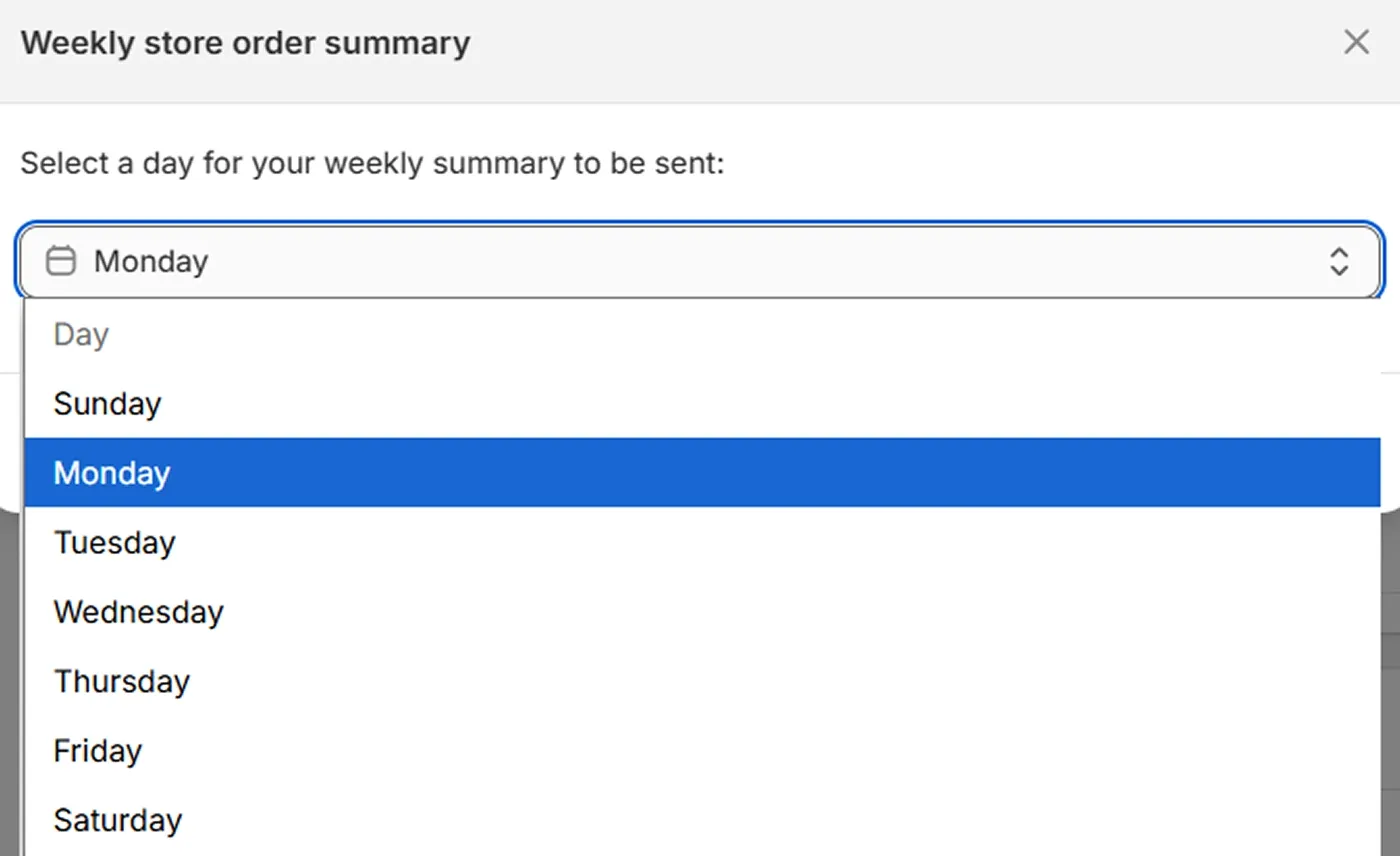
Task: Click the 'Weekly store order summary' dialog title
Action: 245,44
